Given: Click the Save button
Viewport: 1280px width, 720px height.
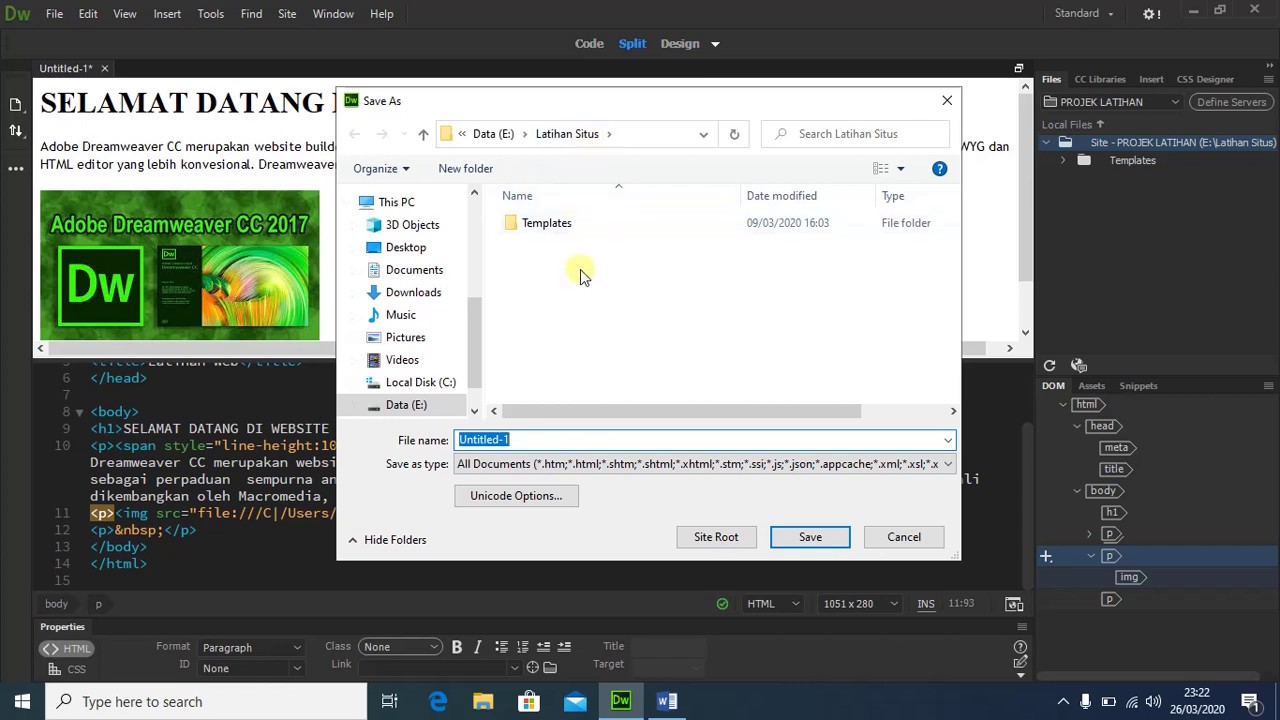Looking at the screenshot, I should tap(810, 537).
